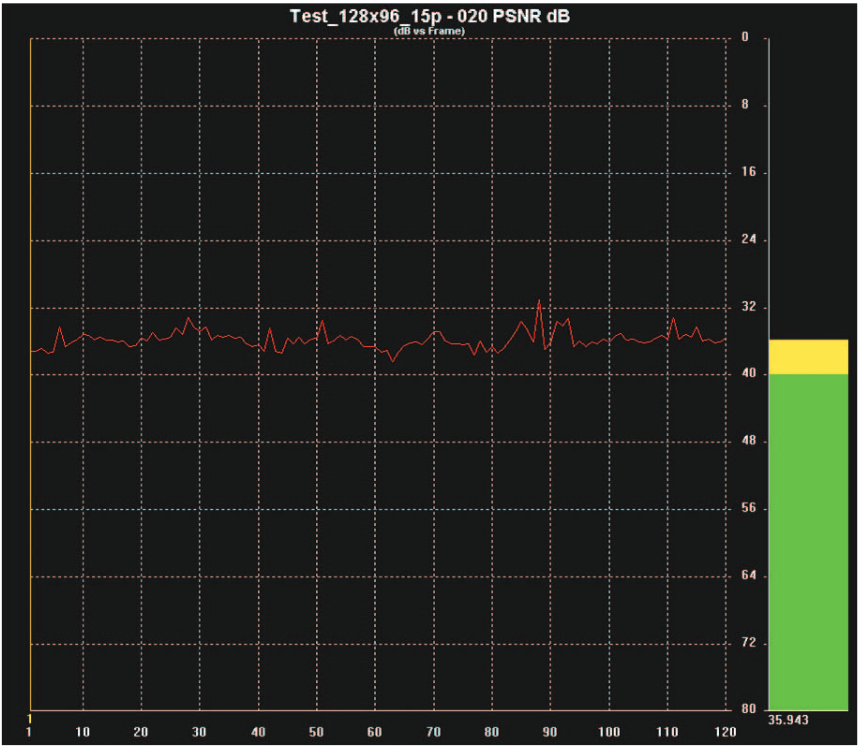Click the x-axis label 60
Image resolution: width=860 pixels, height=746 pixels.
tap(375, 732)
